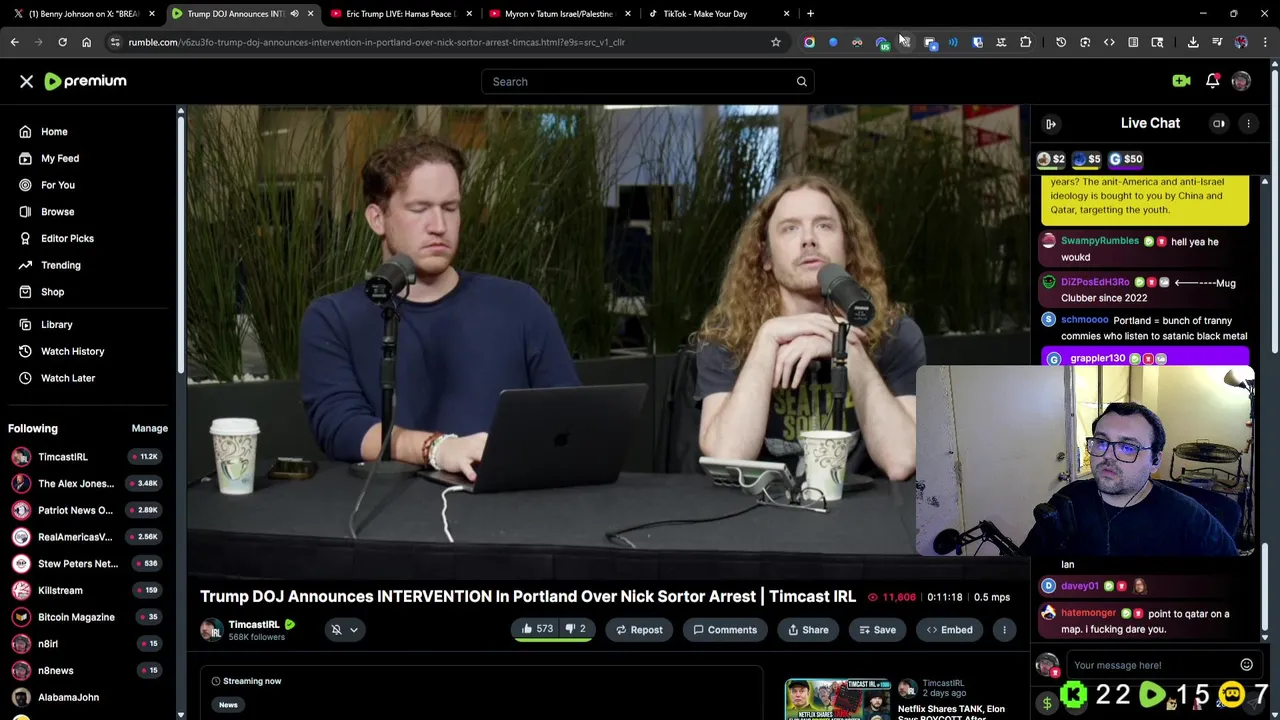
Task: Open Patriot News channel in Following
Action: point(75,510)
